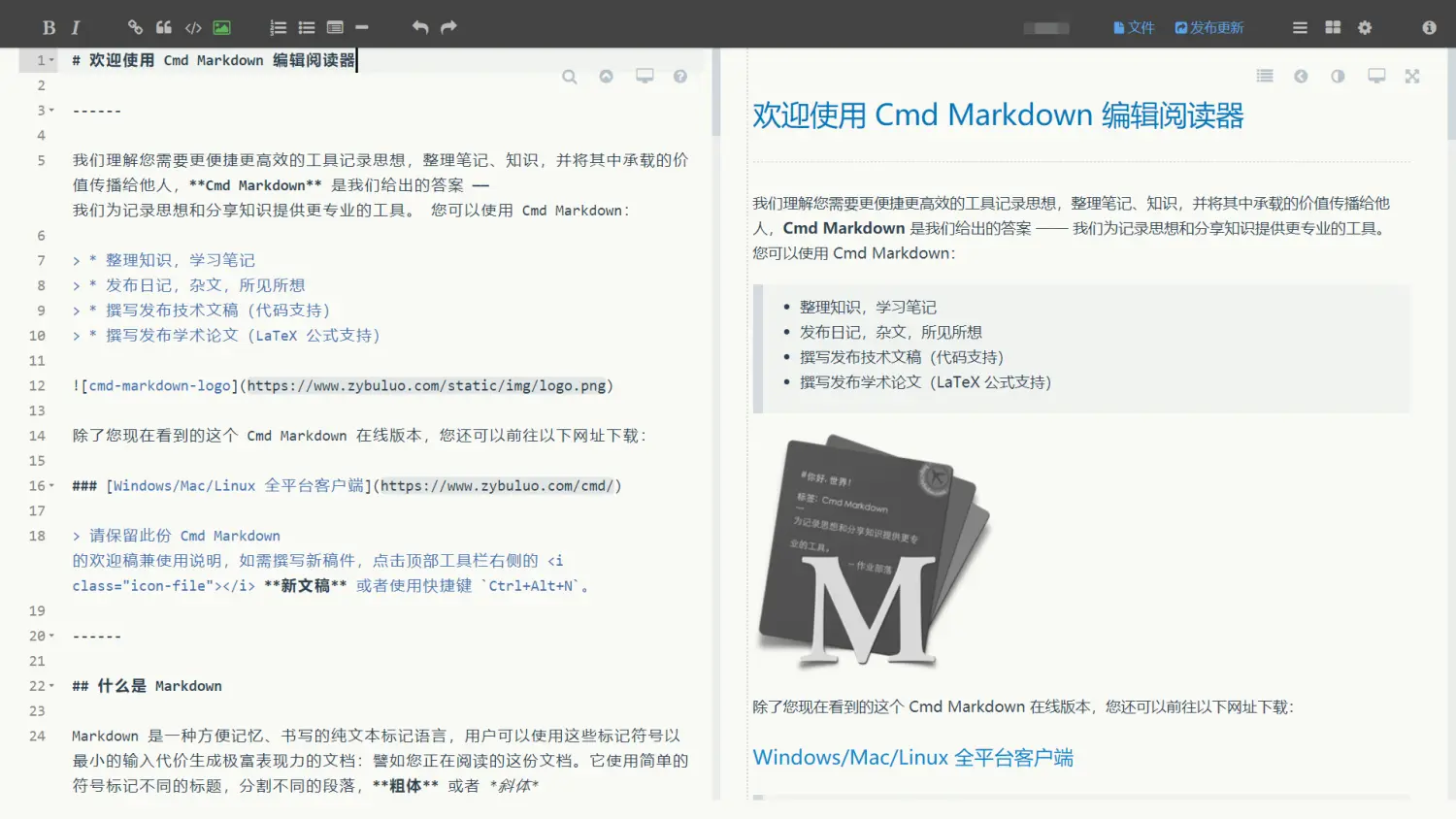This screenshot has width=1456, height=819.
Task: Insert a bulleted list
Action: tap(307, 27)
